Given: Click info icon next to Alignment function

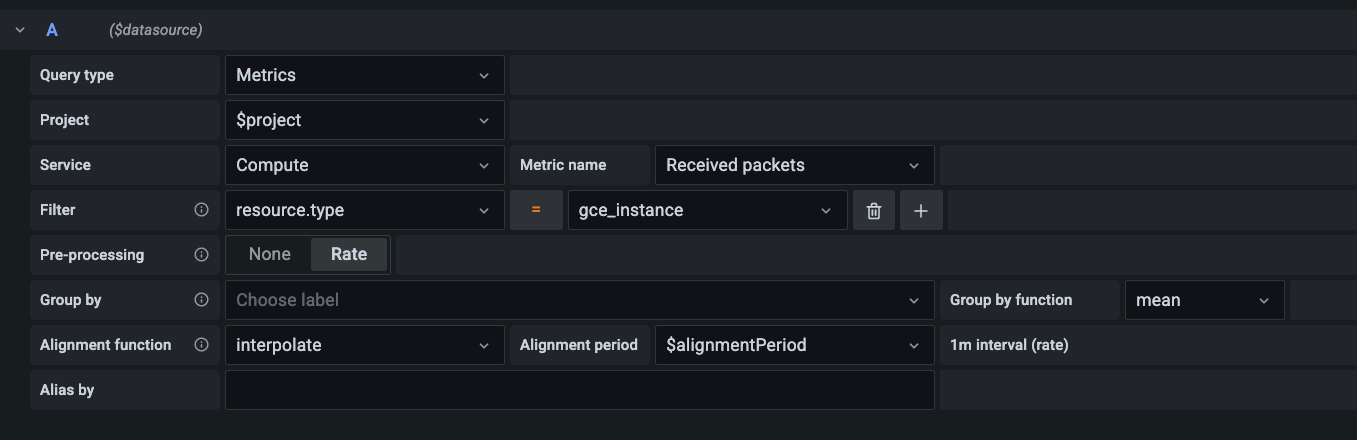Looking at the screenshot, I should pos(201,345).
